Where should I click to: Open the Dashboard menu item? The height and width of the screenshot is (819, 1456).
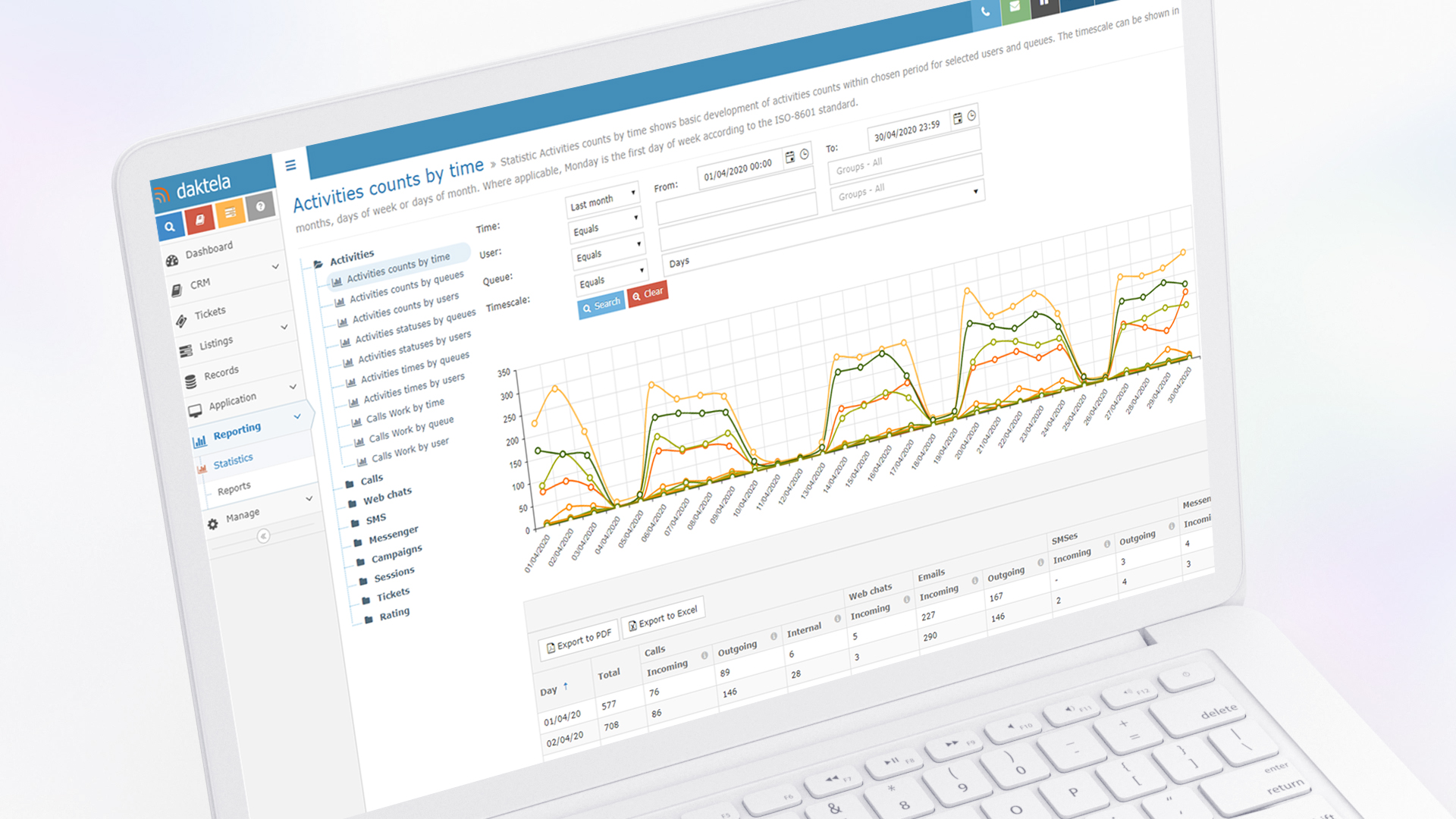pyautogui.click(x=209, y=250)
